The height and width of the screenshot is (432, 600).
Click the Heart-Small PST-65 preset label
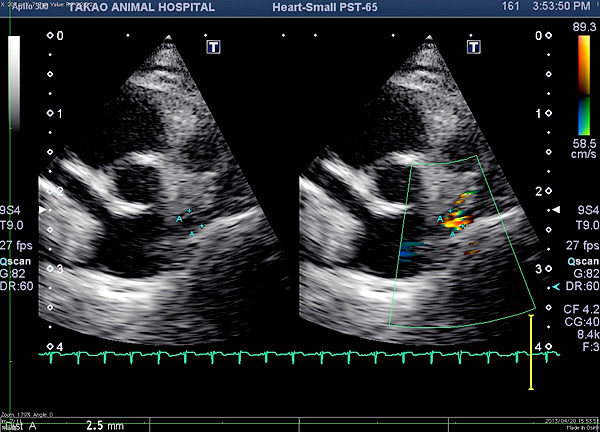[x=325, y=7]
